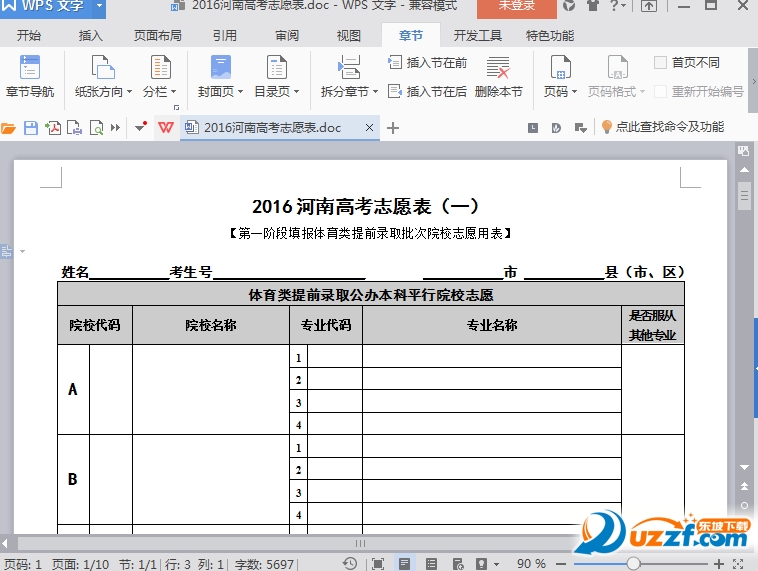Image resolution: width=758 pixels, height=571 pixels.
Task: Click the help question mark icon
Action: coord(614,5)
